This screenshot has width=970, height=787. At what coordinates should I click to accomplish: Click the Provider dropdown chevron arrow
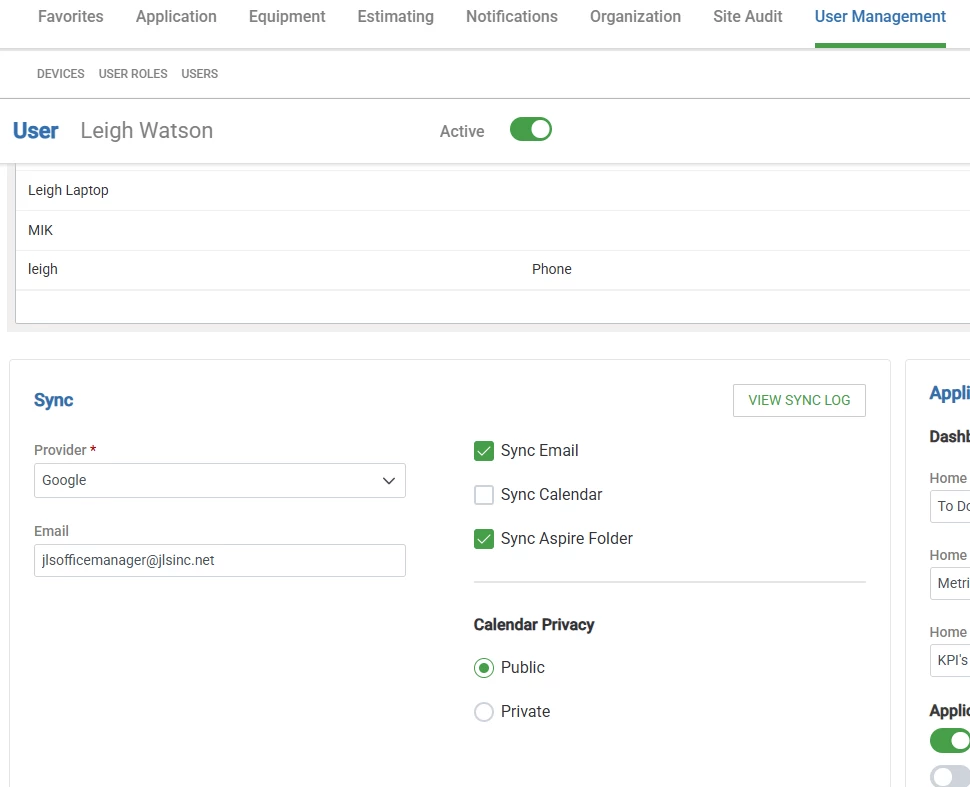coord(388,481)
